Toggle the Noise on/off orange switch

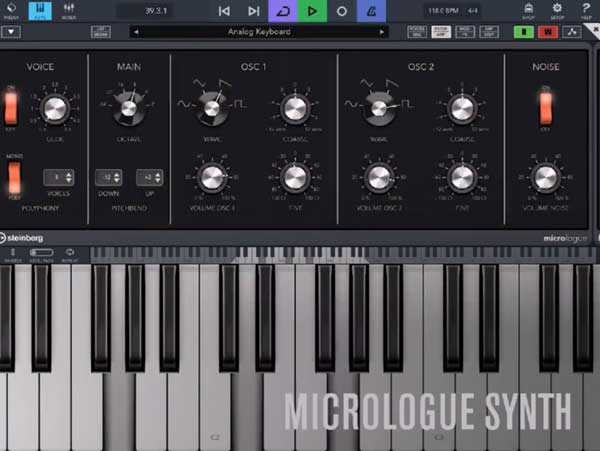[x=546, y=107]
